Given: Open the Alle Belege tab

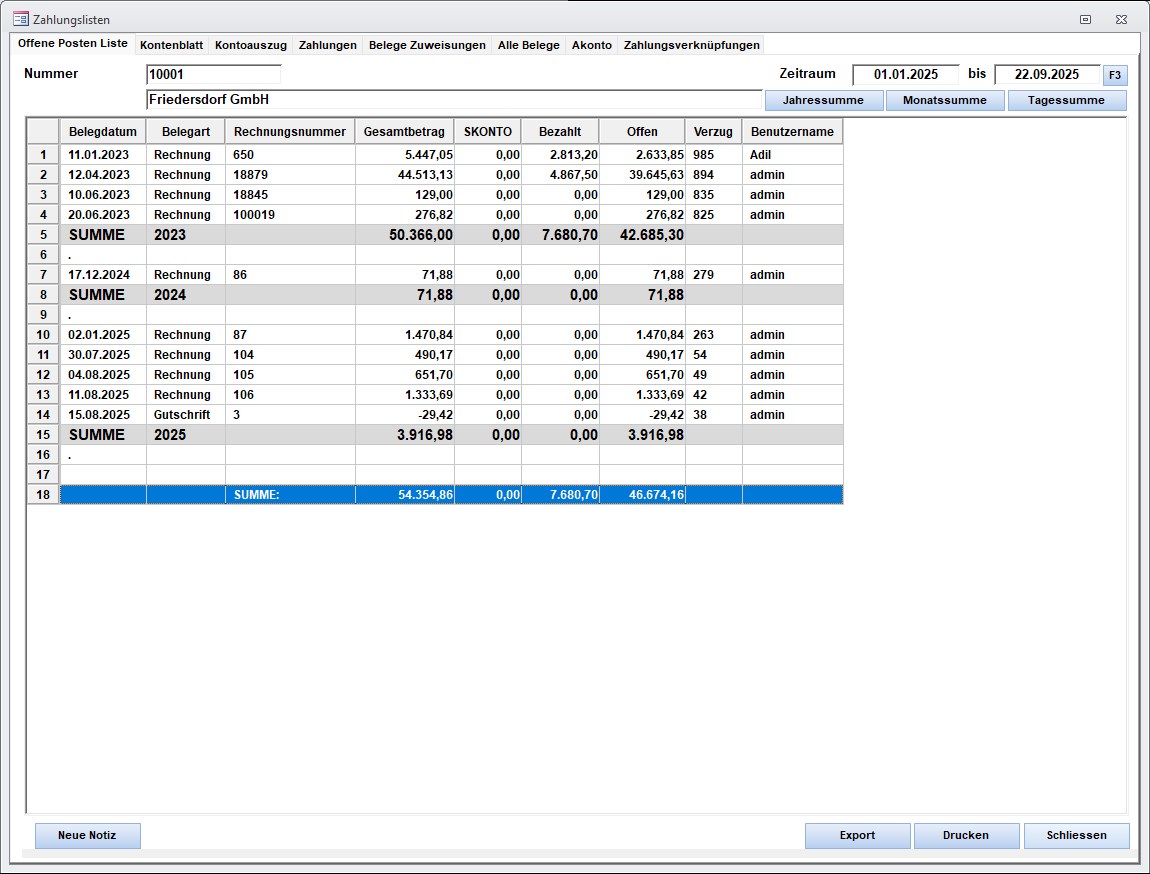Looking at the screenshot, I should (x=528, y=45).
